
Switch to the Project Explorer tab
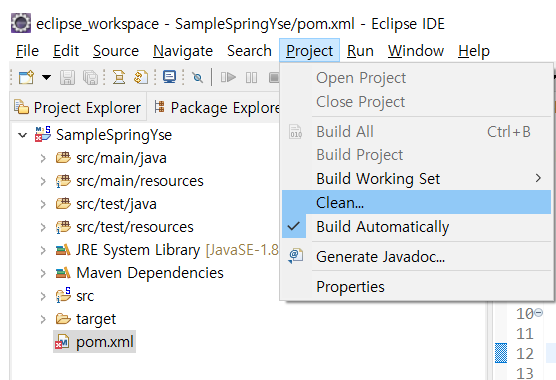point(78,107)
